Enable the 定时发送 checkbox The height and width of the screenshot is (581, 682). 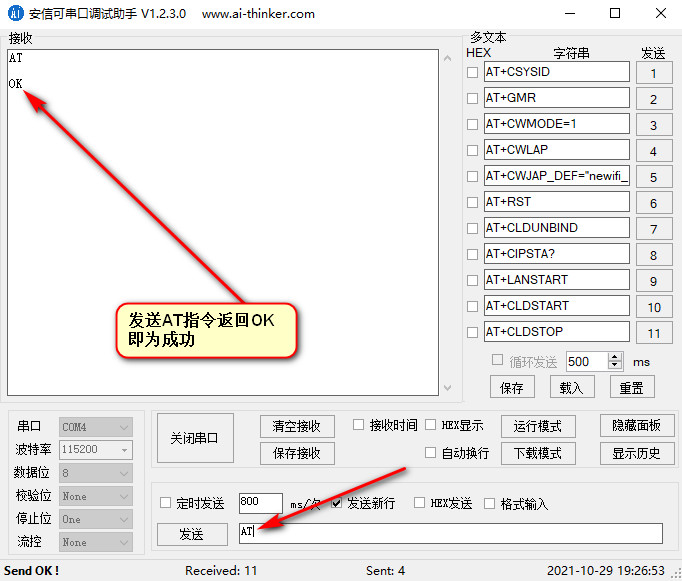(166, 503)
